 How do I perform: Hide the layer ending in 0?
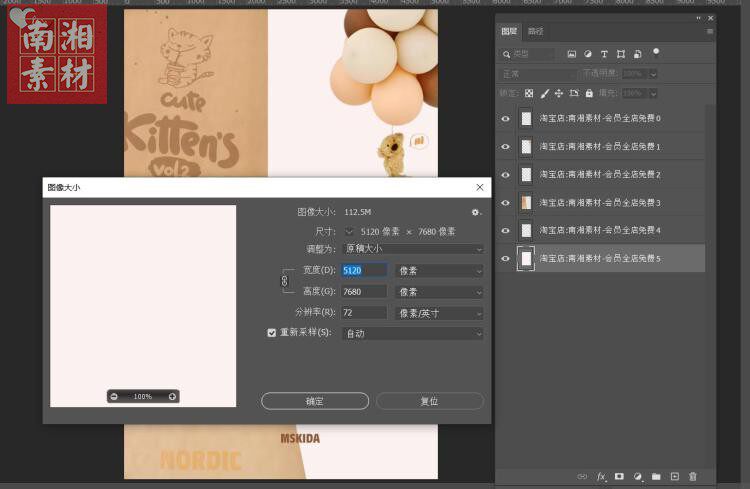click(x=505, y=118)
